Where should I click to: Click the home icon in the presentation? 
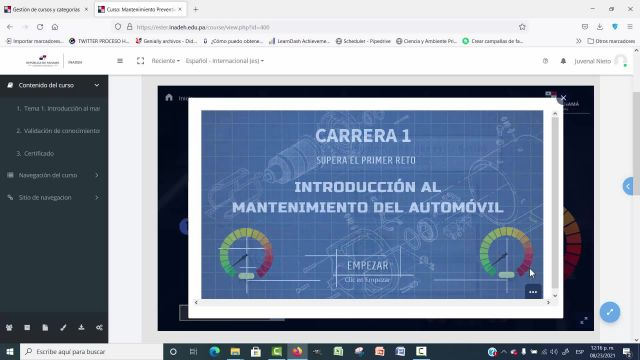169,98
